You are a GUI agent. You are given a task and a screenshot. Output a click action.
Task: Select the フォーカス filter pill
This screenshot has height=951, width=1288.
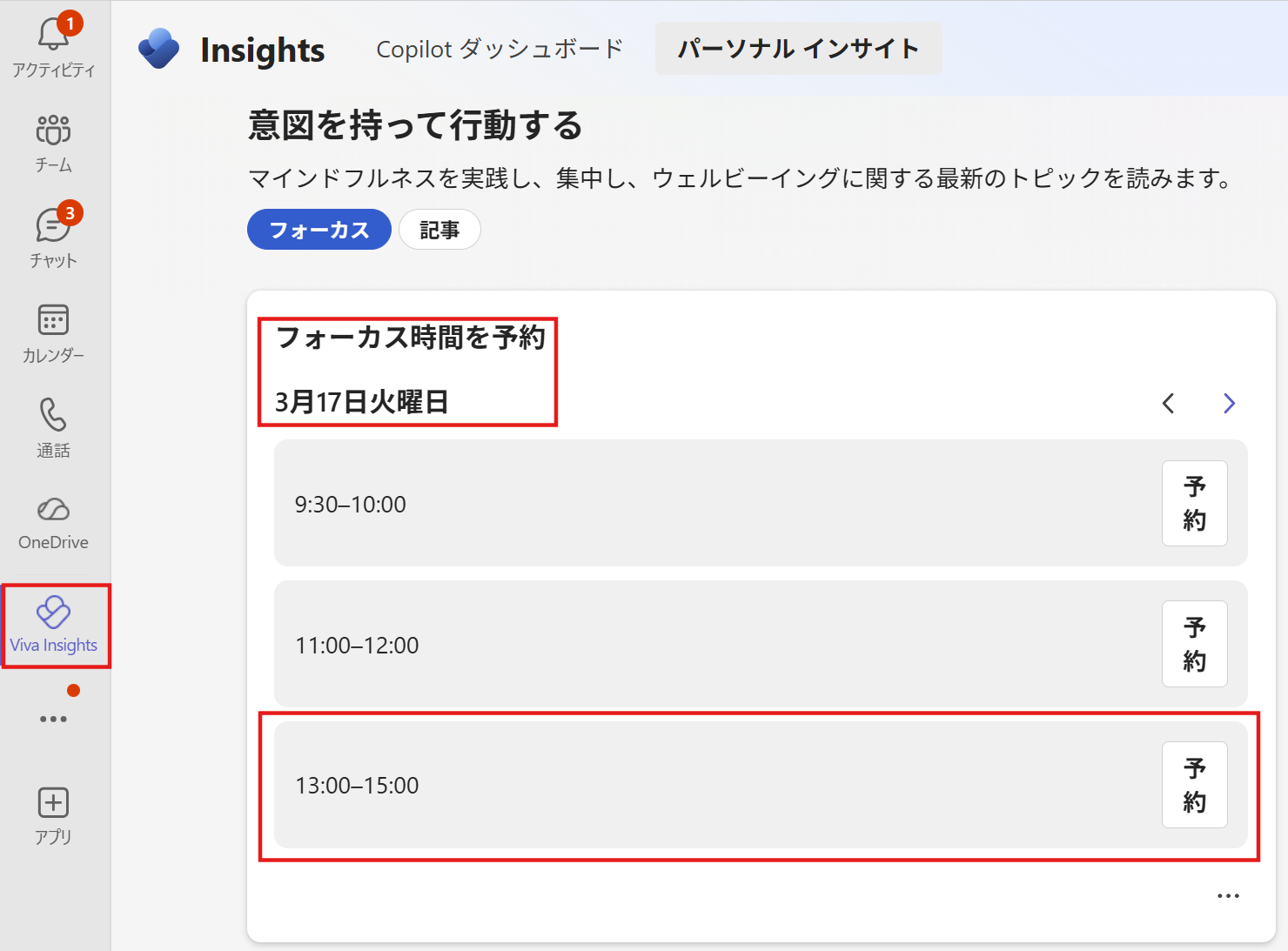point(319,229)
